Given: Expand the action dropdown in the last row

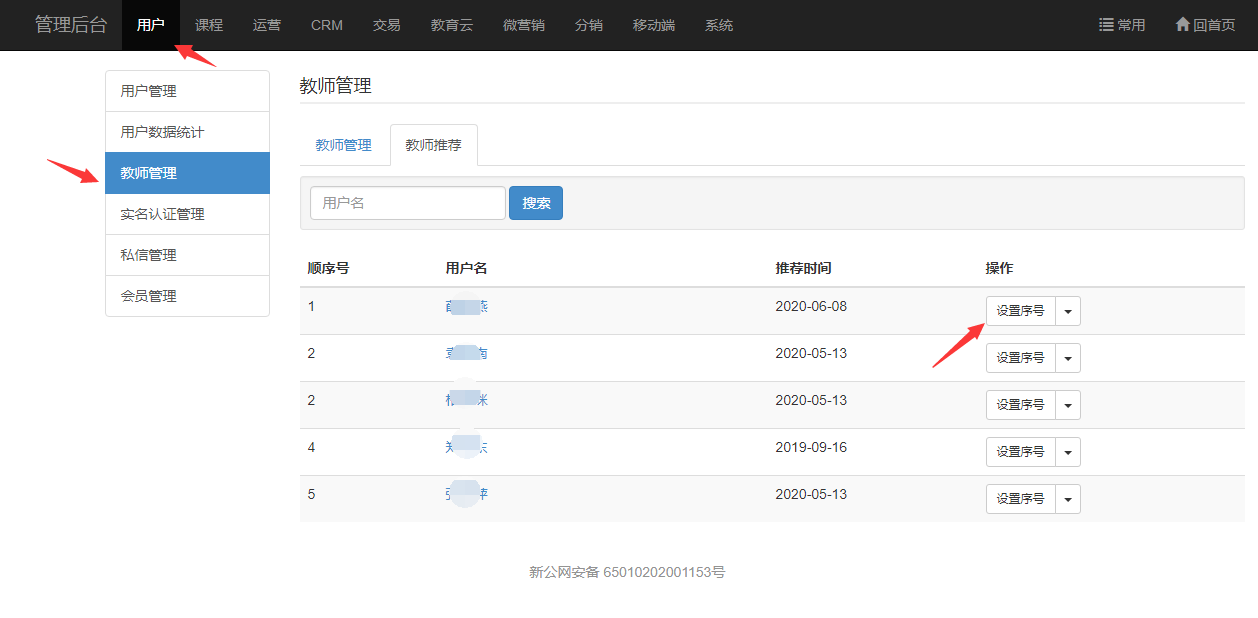Looking at the screenshot, I should pos(1068,499).
